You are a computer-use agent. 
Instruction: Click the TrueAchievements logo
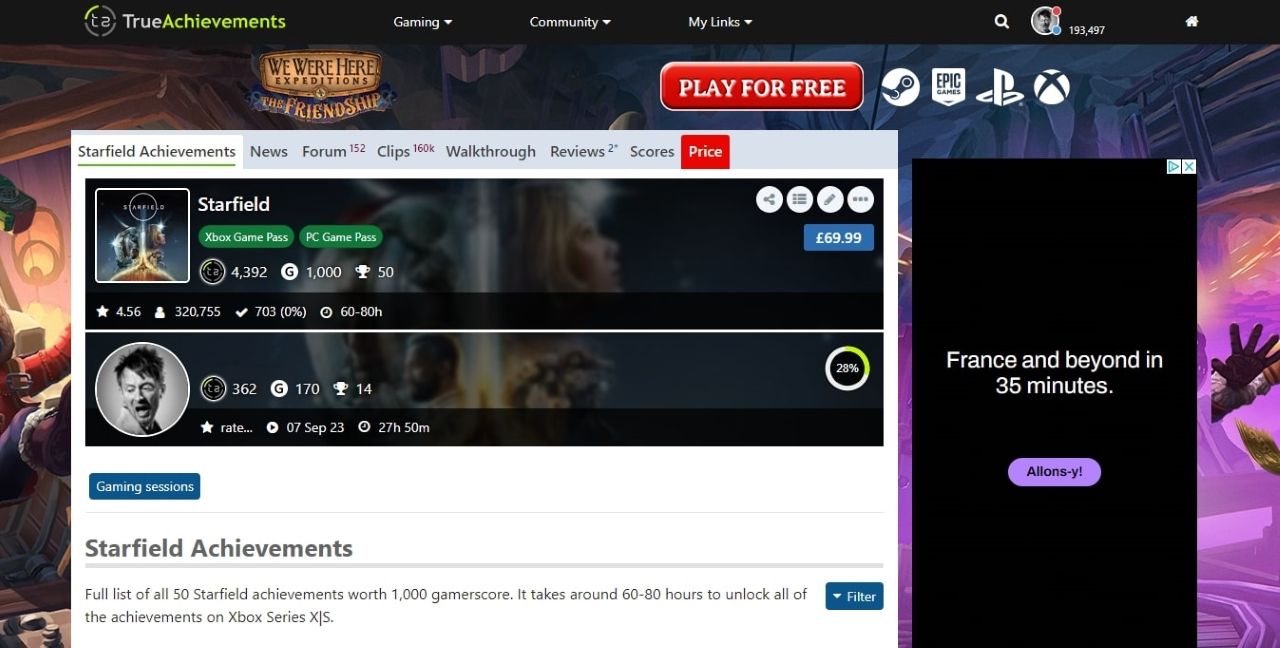[x=184, y=21]
